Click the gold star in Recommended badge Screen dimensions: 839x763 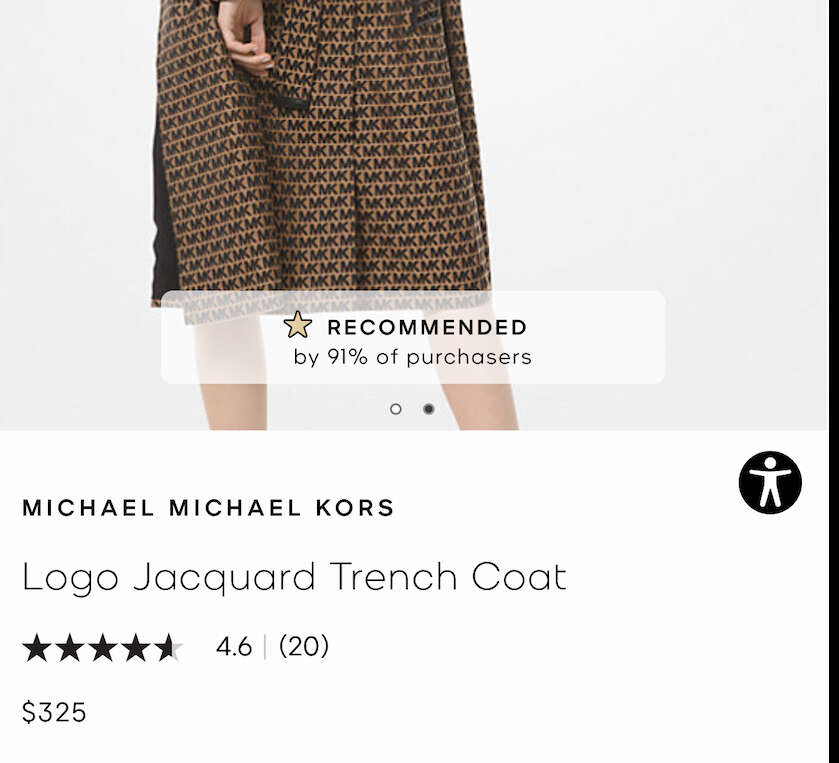(x=298, y=325)
